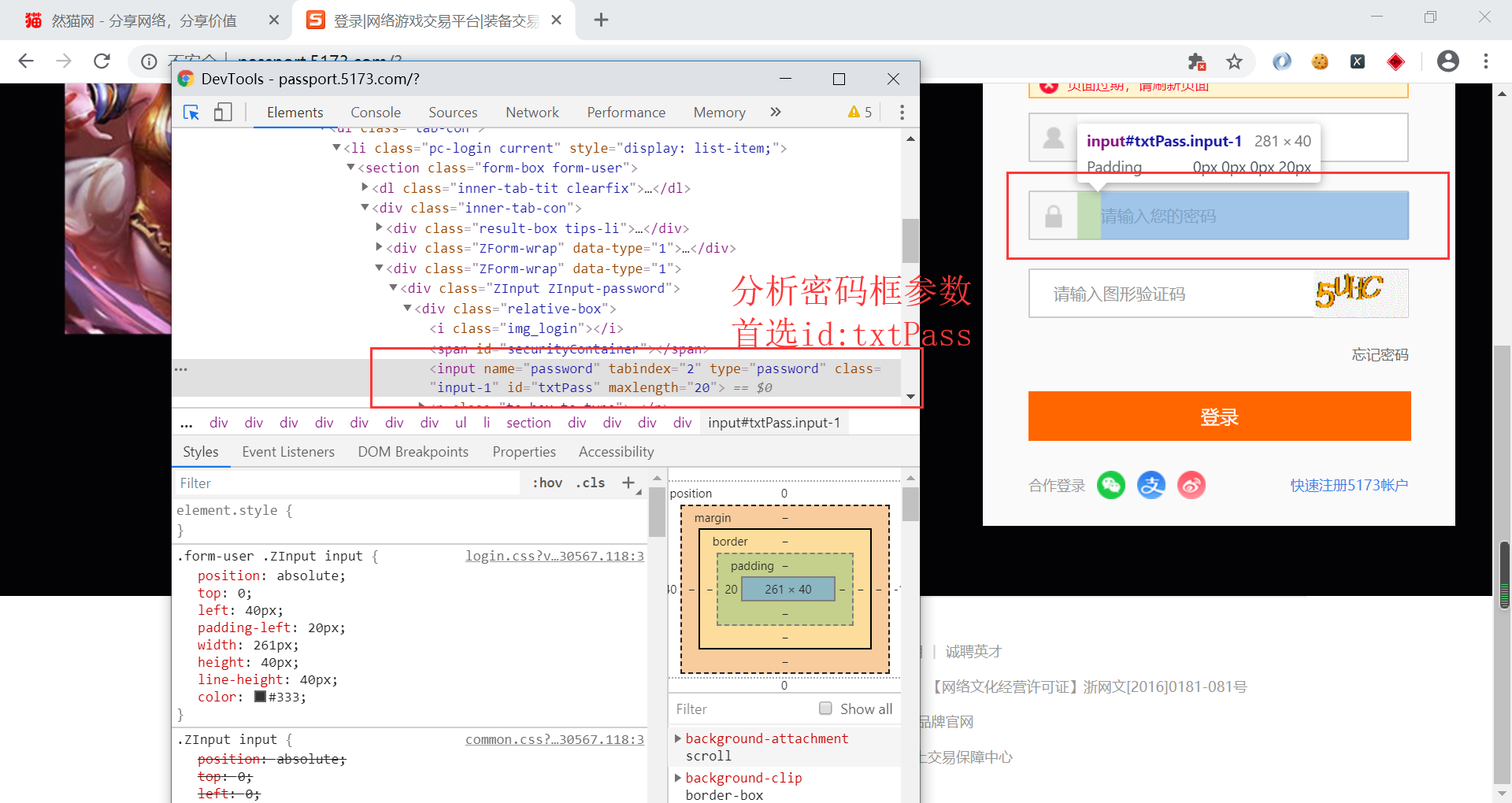
Task: Log in with the Weibo icon
Action: (x=1191, y=485)
